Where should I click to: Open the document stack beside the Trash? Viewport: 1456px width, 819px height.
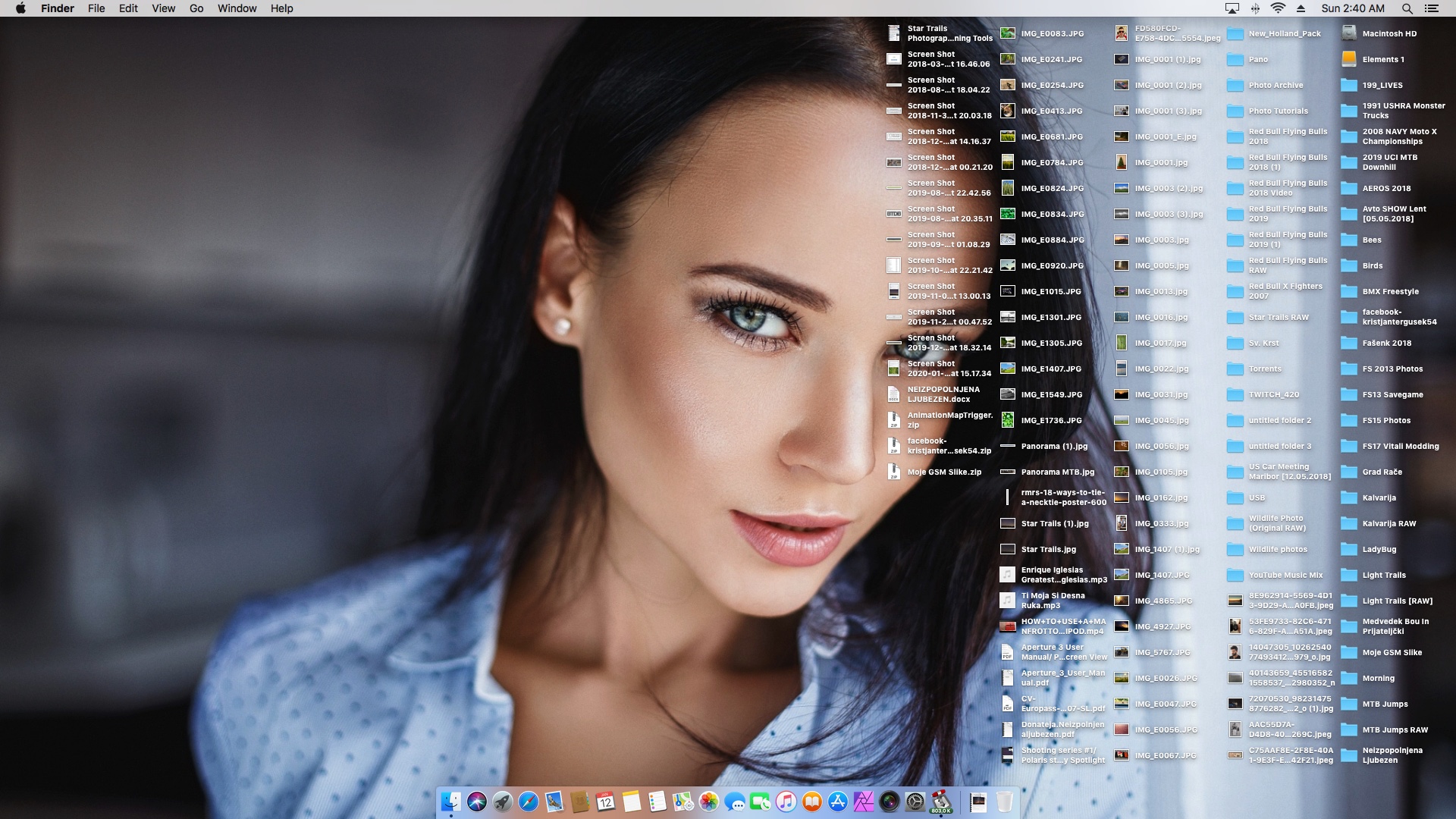pos(978,802)
